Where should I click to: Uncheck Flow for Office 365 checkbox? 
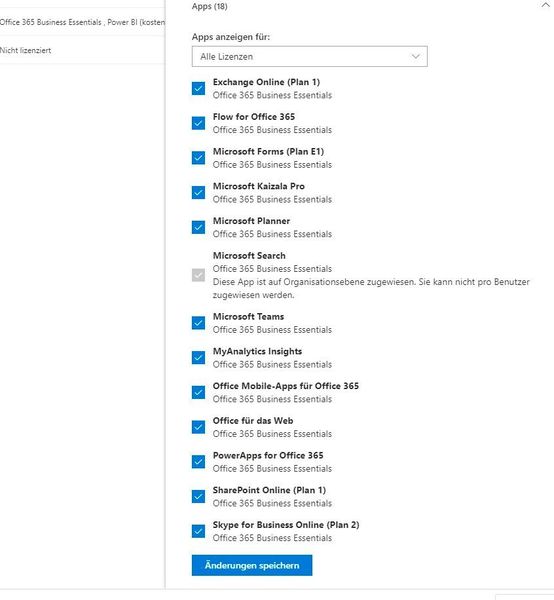click(x=198, y=123)
